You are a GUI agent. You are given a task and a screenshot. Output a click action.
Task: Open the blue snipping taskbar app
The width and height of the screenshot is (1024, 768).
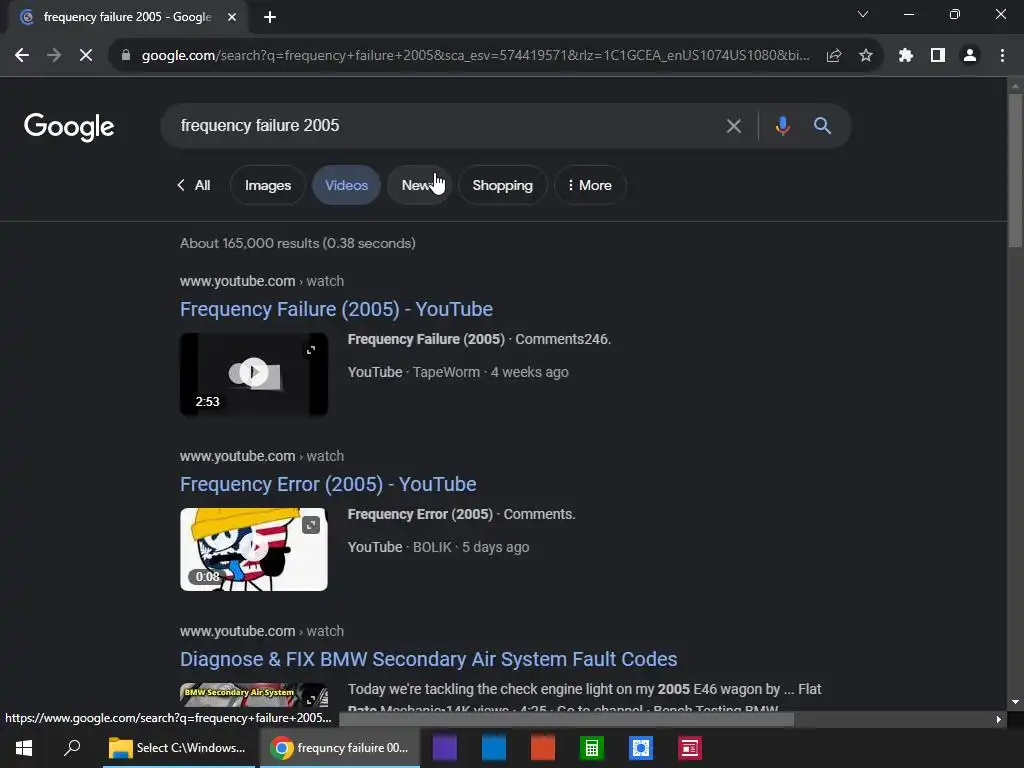[x=641, y=748]
